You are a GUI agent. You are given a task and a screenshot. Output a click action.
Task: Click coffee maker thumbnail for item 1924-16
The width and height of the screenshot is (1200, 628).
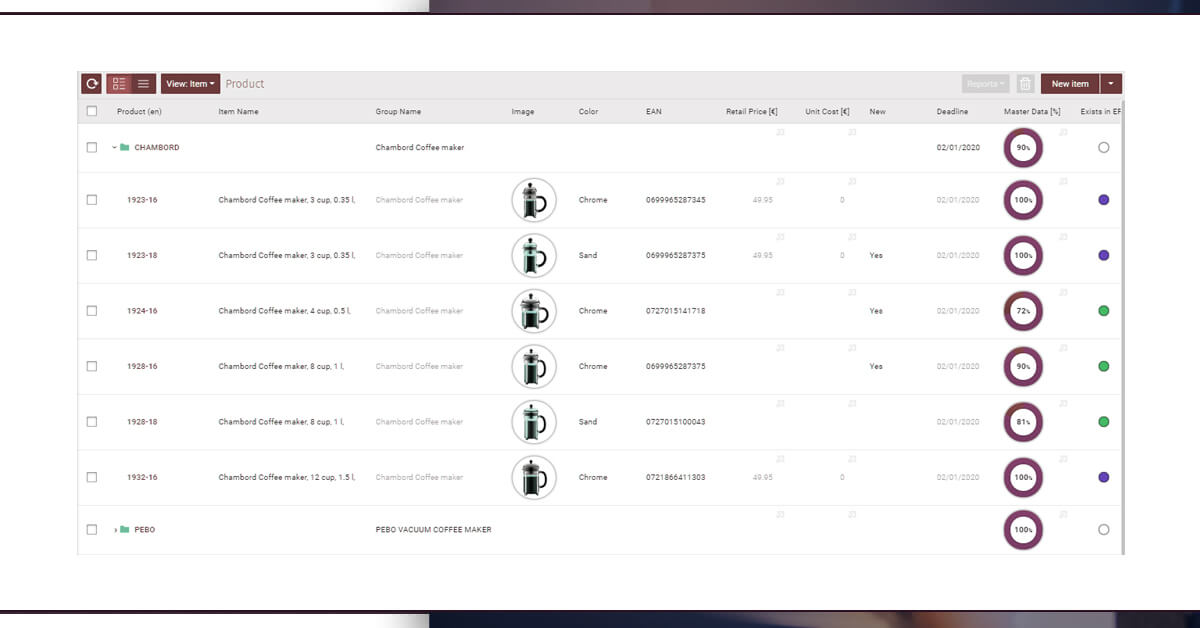[x=533, y=311]
